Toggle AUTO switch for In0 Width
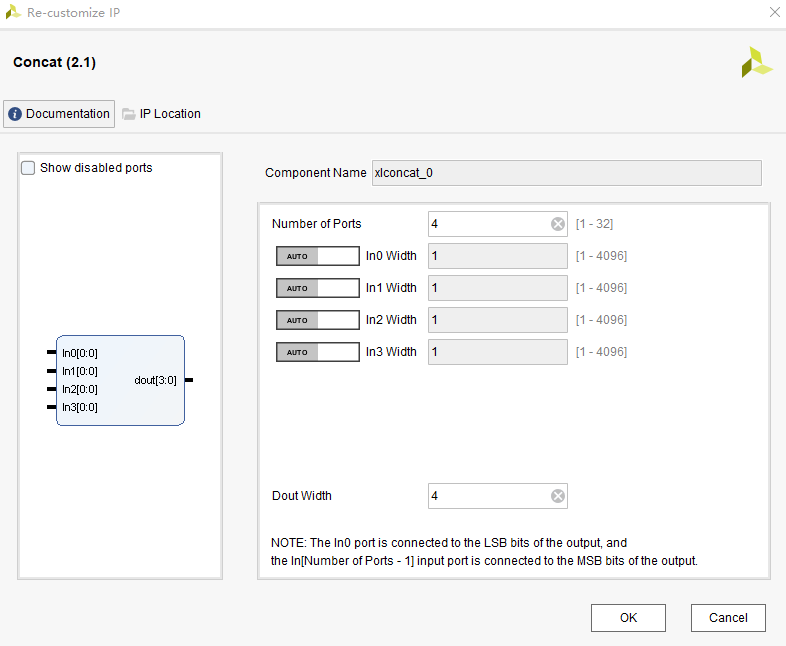 [317, 256]
